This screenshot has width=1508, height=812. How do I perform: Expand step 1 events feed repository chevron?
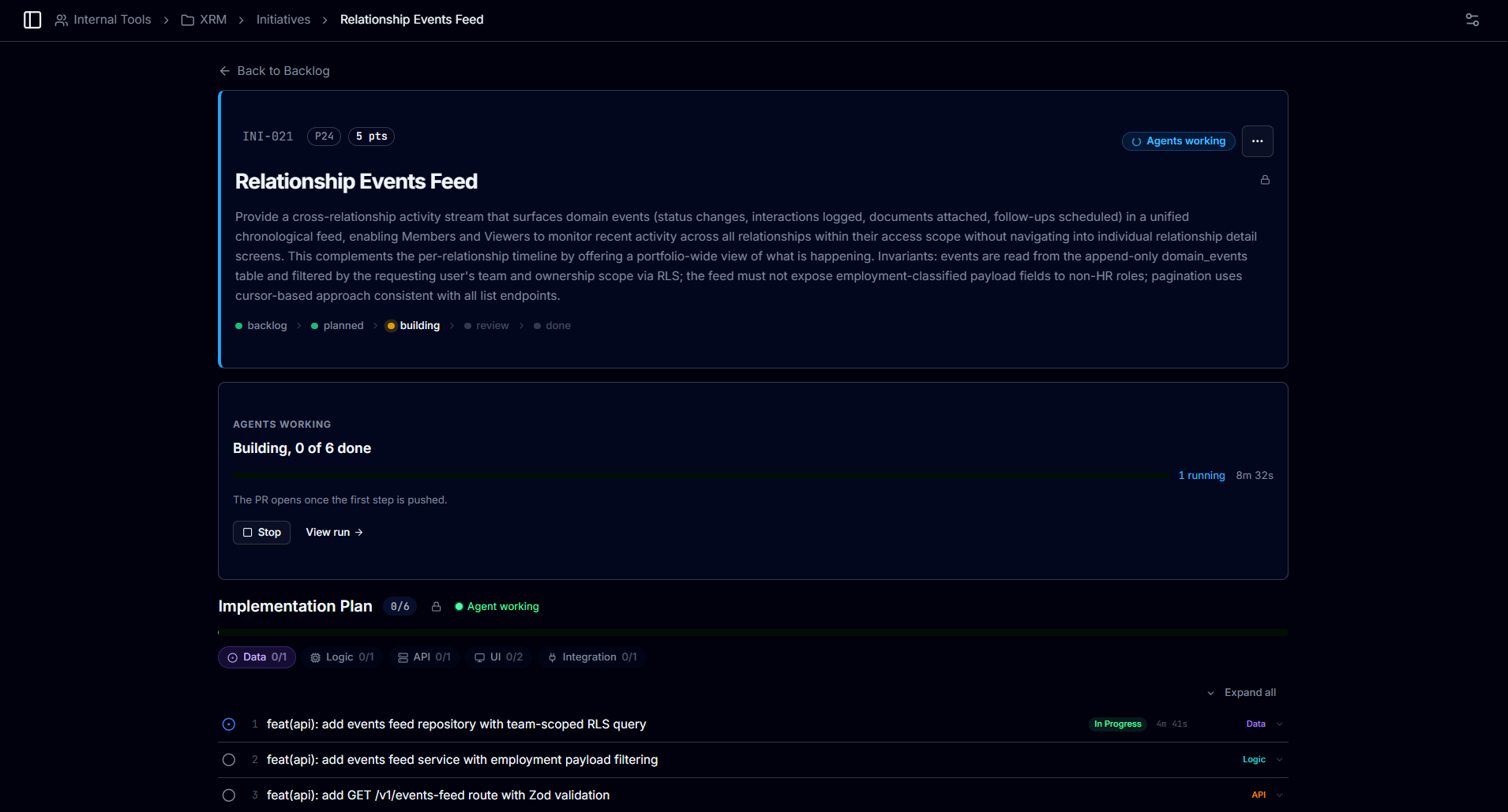tap(1280, 724)
